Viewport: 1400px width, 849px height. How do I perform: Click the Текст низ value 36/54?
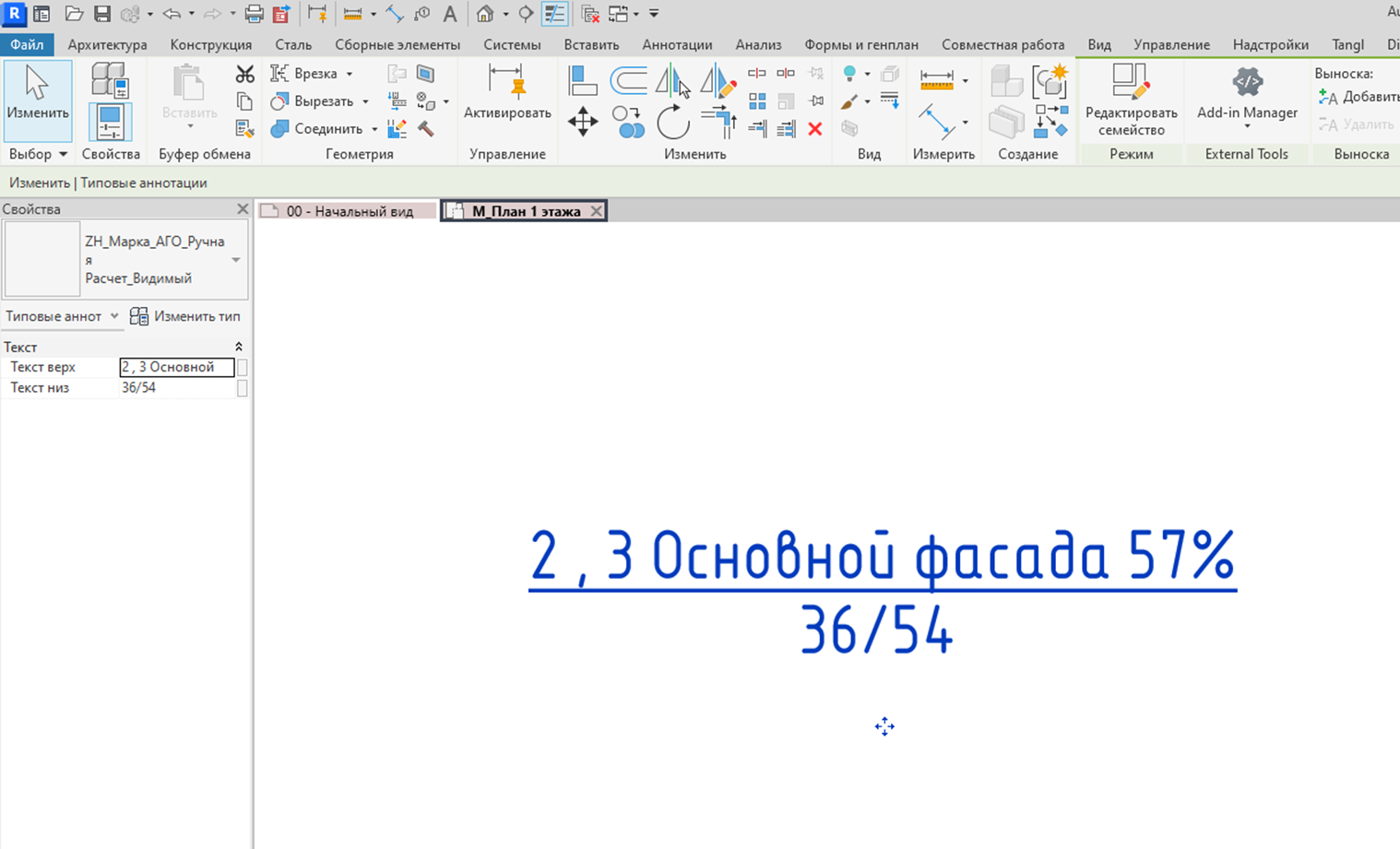[177, 388]
